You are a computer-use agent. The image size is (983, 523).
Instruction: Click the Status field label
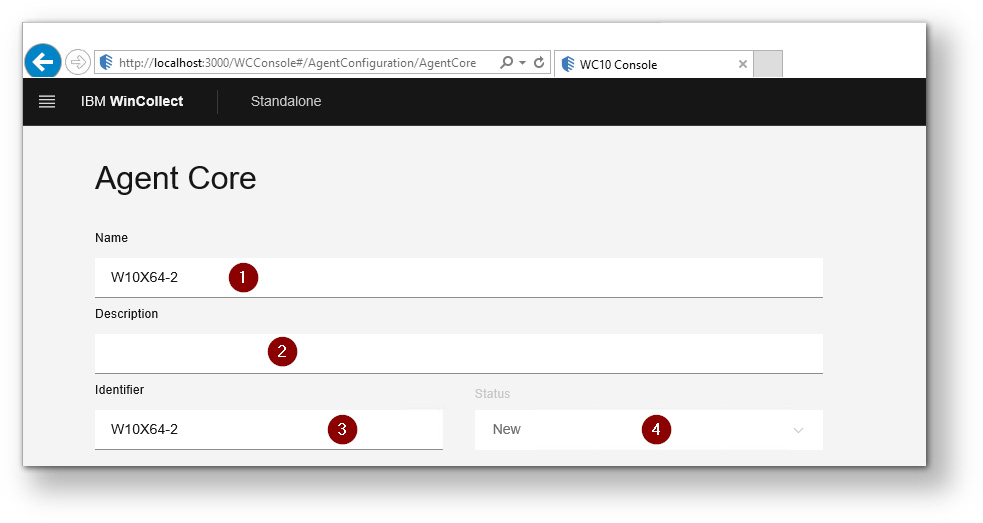coord(492,394)
